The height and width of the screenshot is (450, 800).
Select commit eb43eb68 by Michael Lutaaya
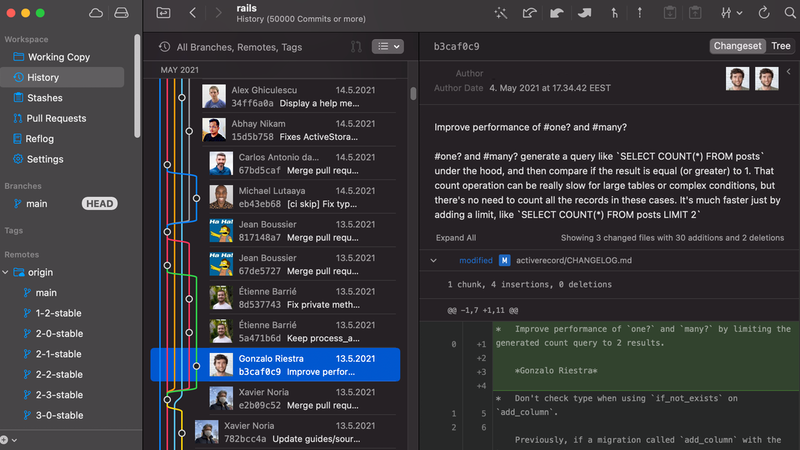point(302,197)
